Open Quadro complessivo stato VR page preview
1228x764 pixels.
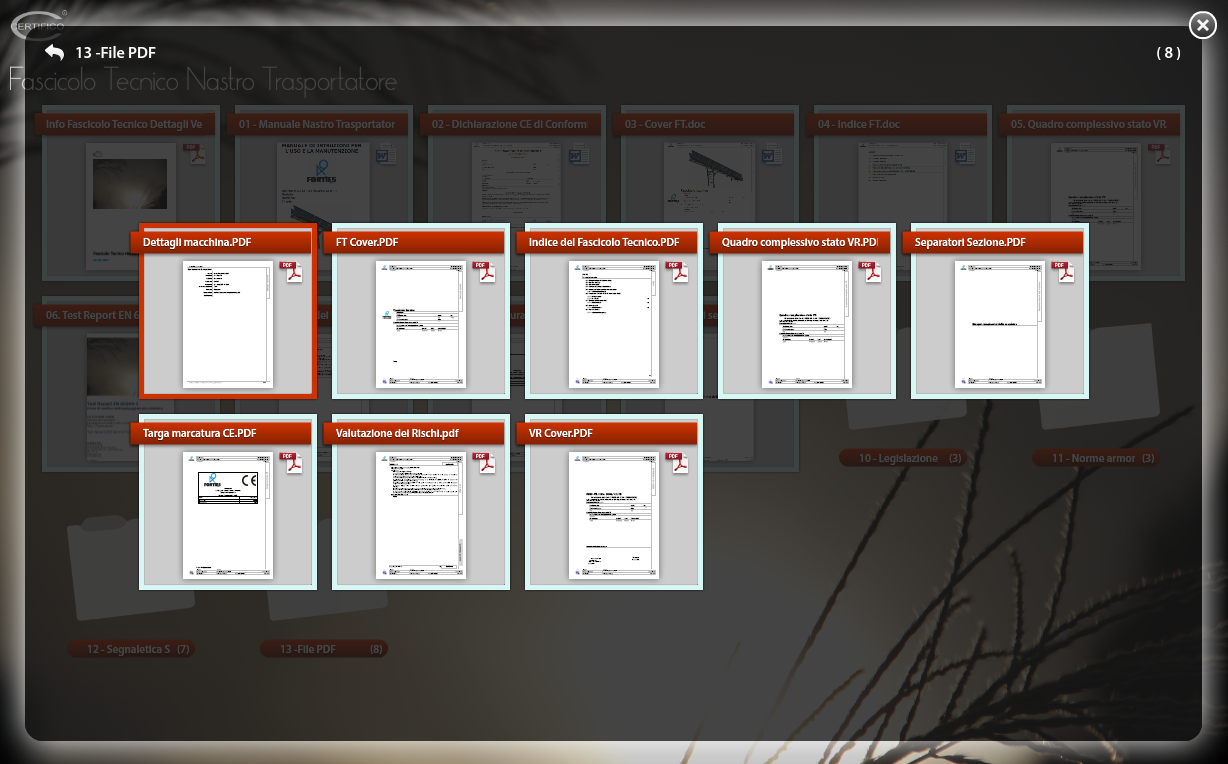(807, 324)
